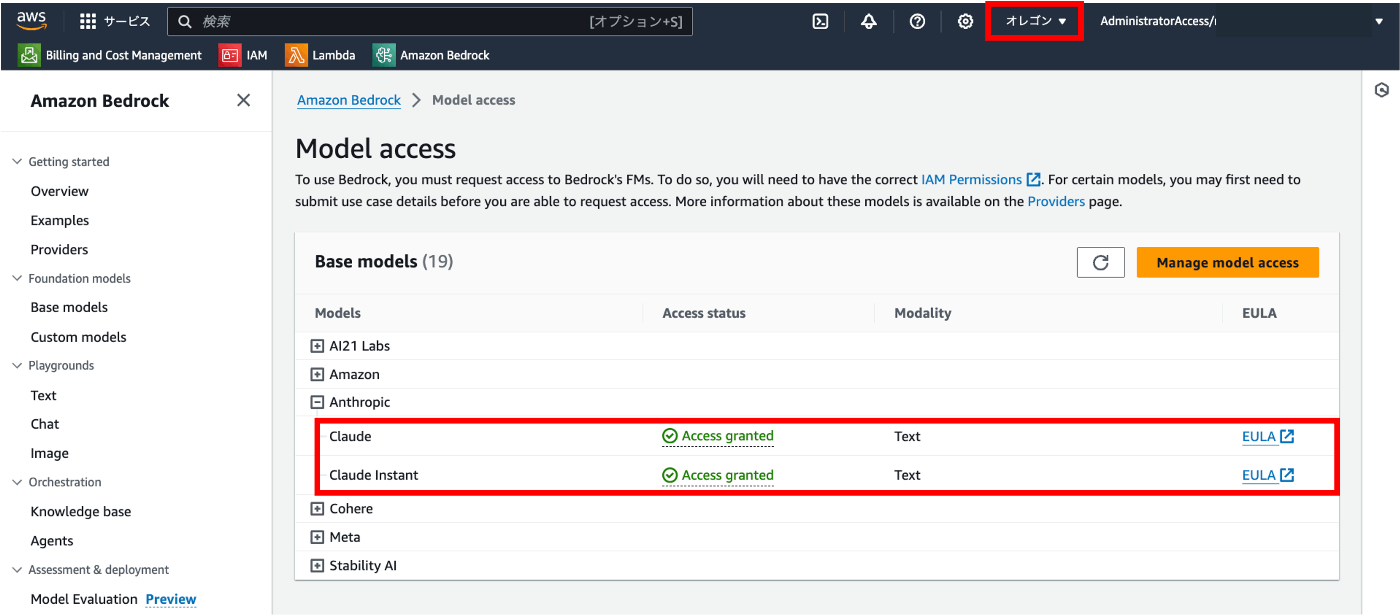Click the Lambda shortcut icon
The width and height of the screenshot is (1400, 616).
(x=296, y=55)
